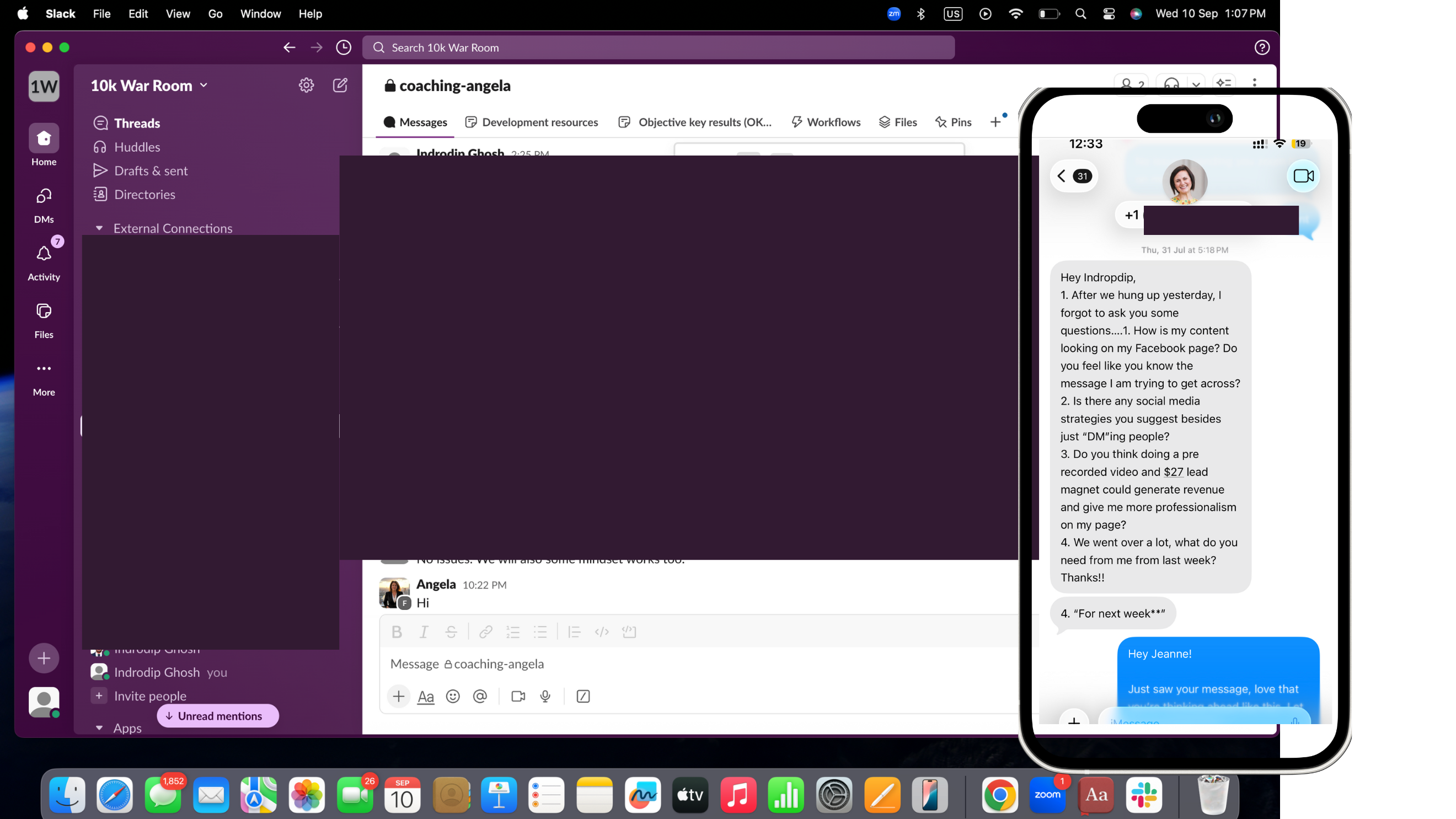
Task: Toggle the Aa formatting toolbar visibility
Action: tap(426, 697)
